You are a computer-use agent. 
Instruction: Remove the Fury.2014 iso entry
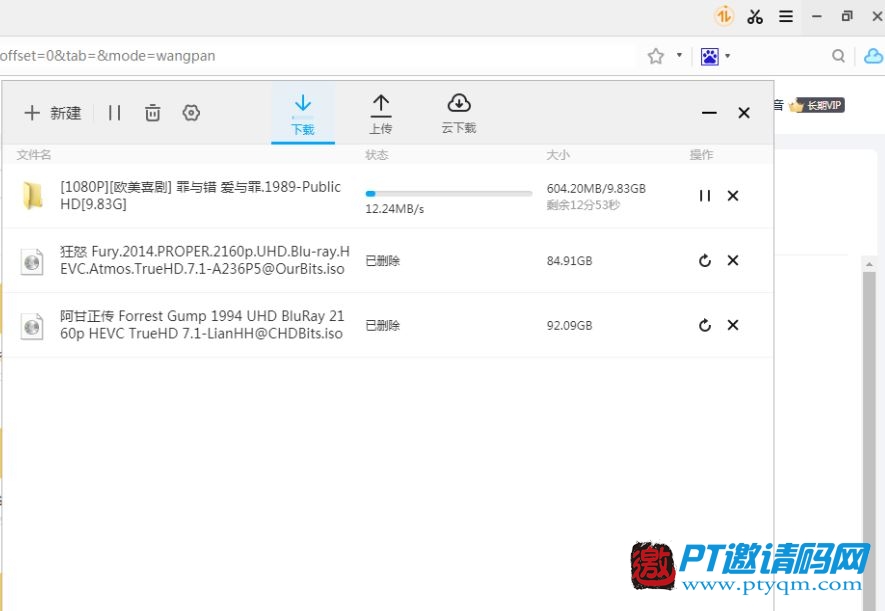point(733,260)
